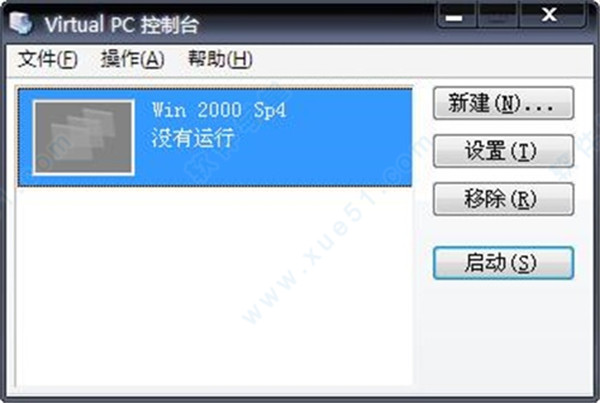Click the Virtual PC 控制台 title text
Screen dimensions: 600x403
tap(122, 25)
